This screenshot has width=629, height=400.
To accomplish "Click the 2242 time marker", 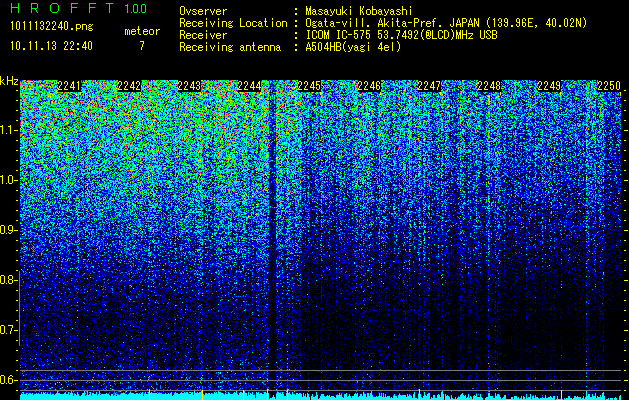I will tap(129, 86).
